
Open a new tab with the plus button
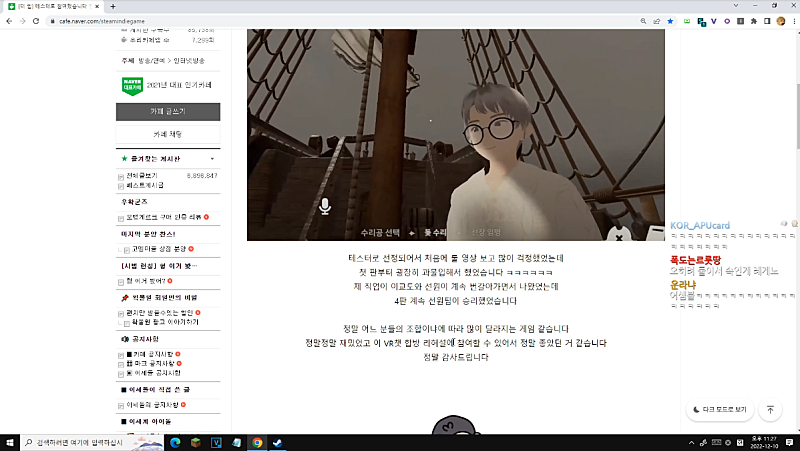(x=113, y=6)
